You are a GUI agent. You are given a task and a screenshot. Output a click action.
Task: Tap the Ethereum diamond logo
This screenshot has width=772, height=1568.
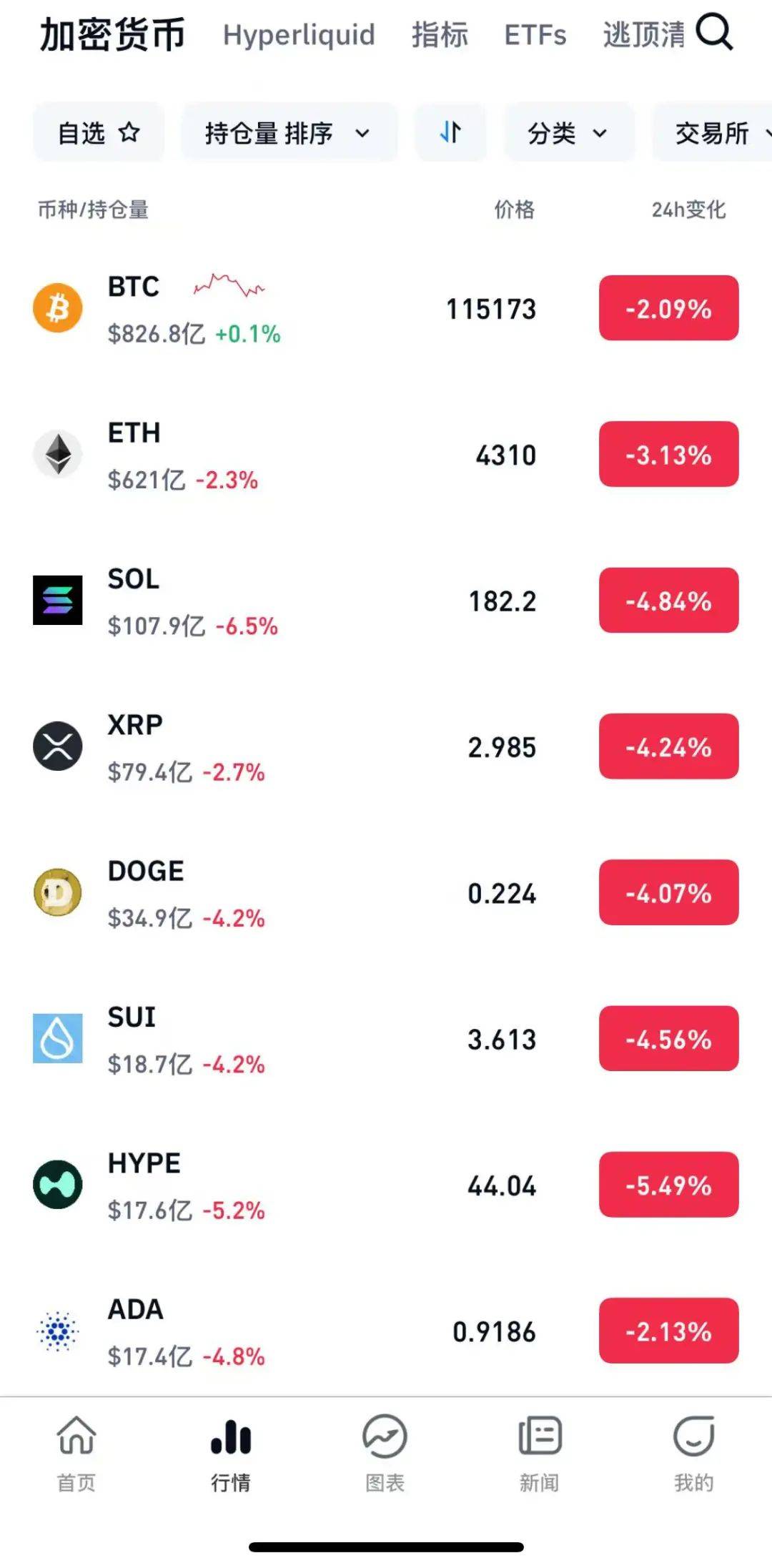58,454
